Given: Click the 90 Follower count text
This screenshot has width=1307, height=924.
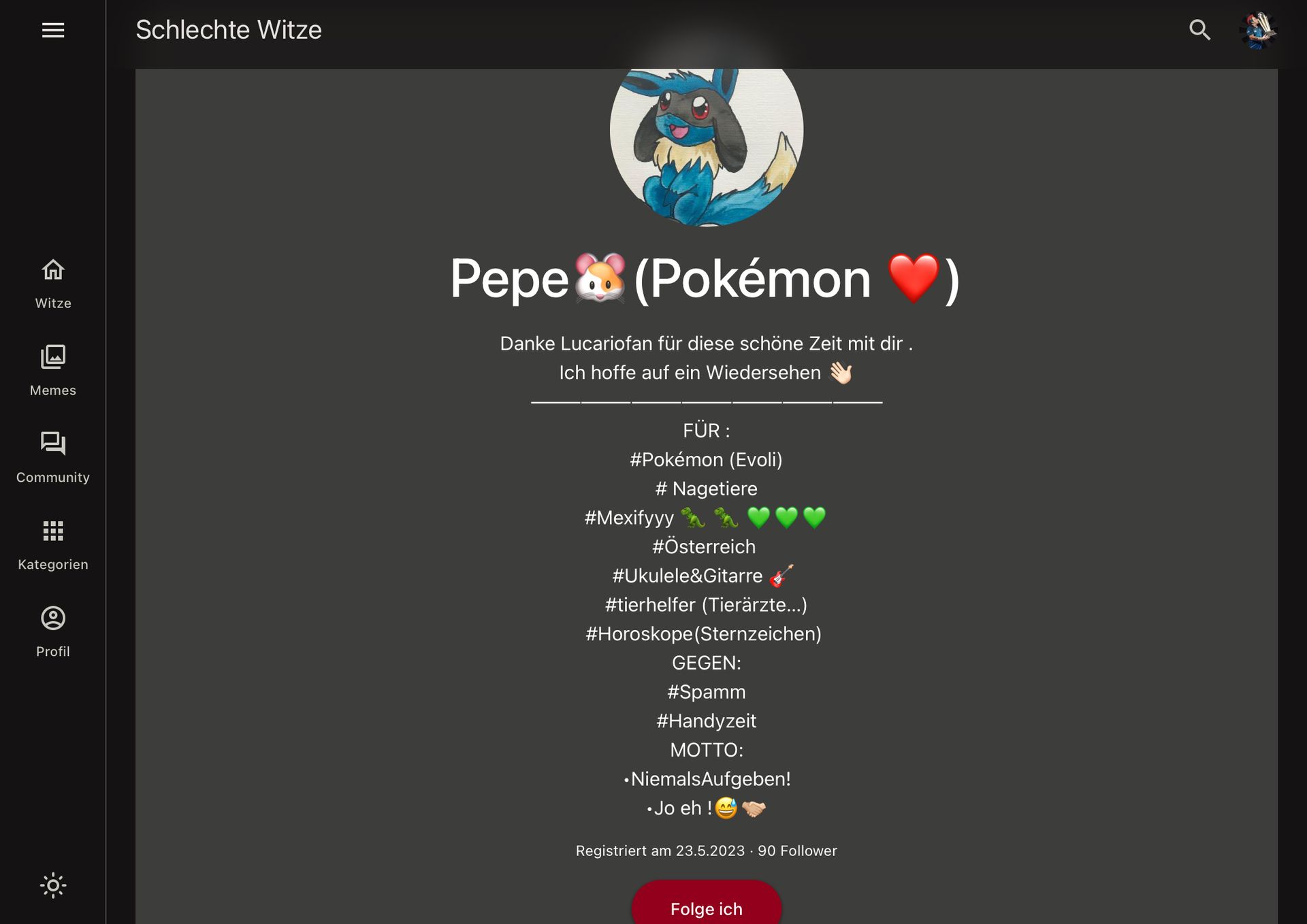Looking at the screenshot, I should (797, 851).
